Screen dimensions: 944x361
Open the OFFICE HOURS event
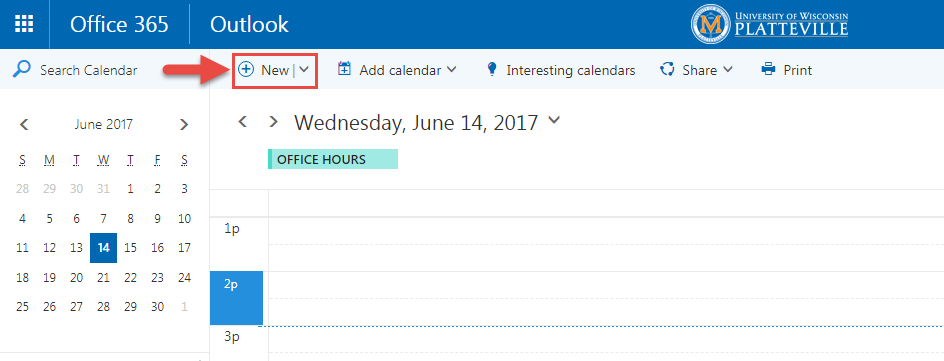point(333,159)
